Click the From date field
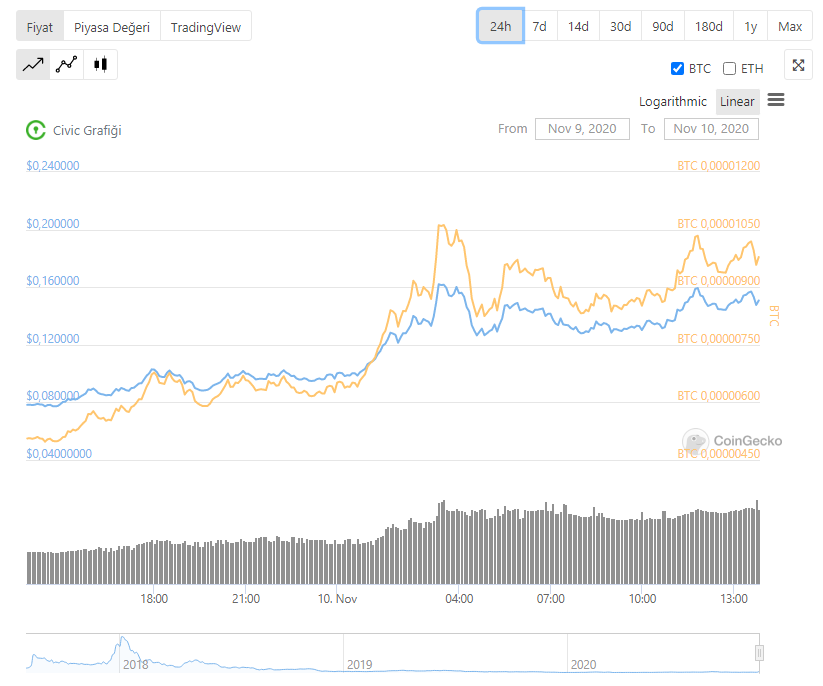Image resolution: width=823 pixels, height=686 pixels. pos(582,129)
